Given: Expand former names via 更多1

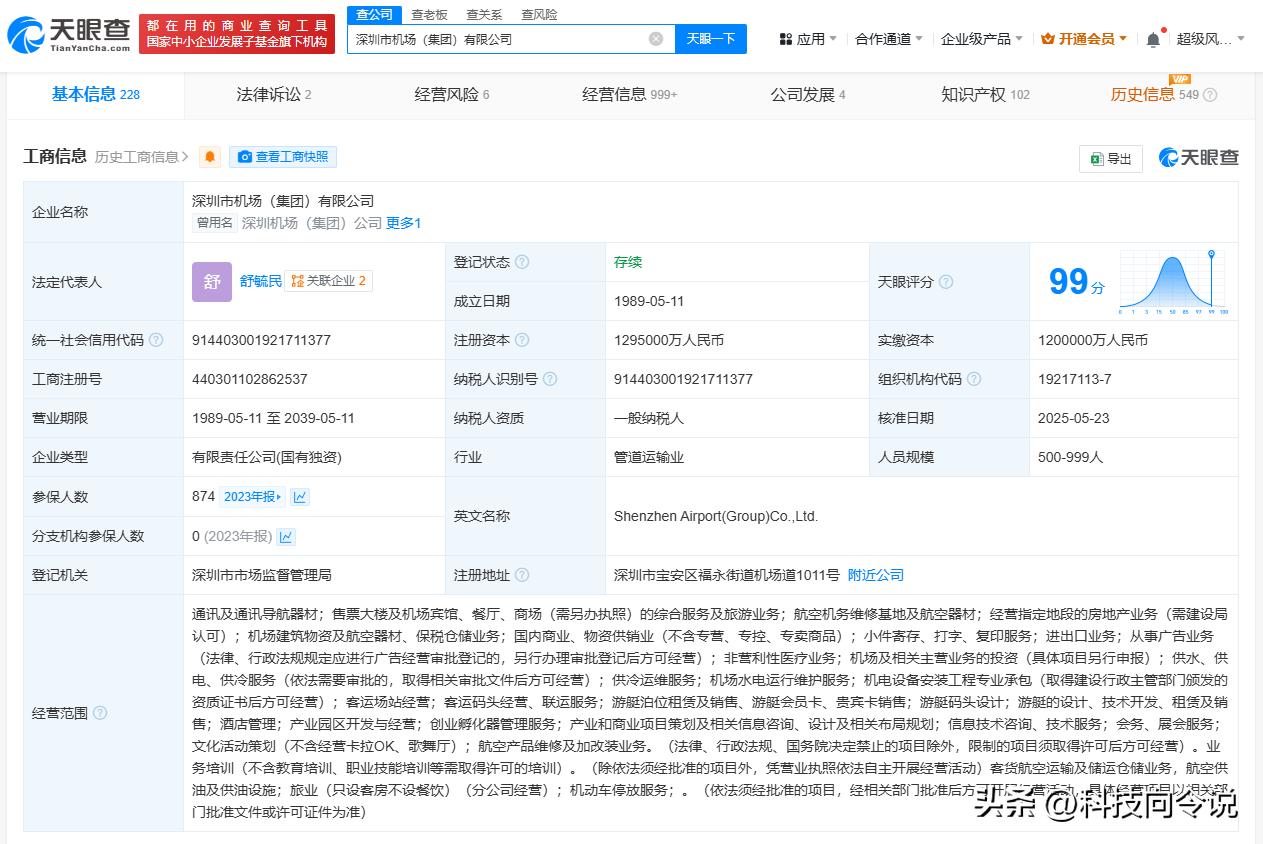Looking at the screenshot, I should coord(404,223).
